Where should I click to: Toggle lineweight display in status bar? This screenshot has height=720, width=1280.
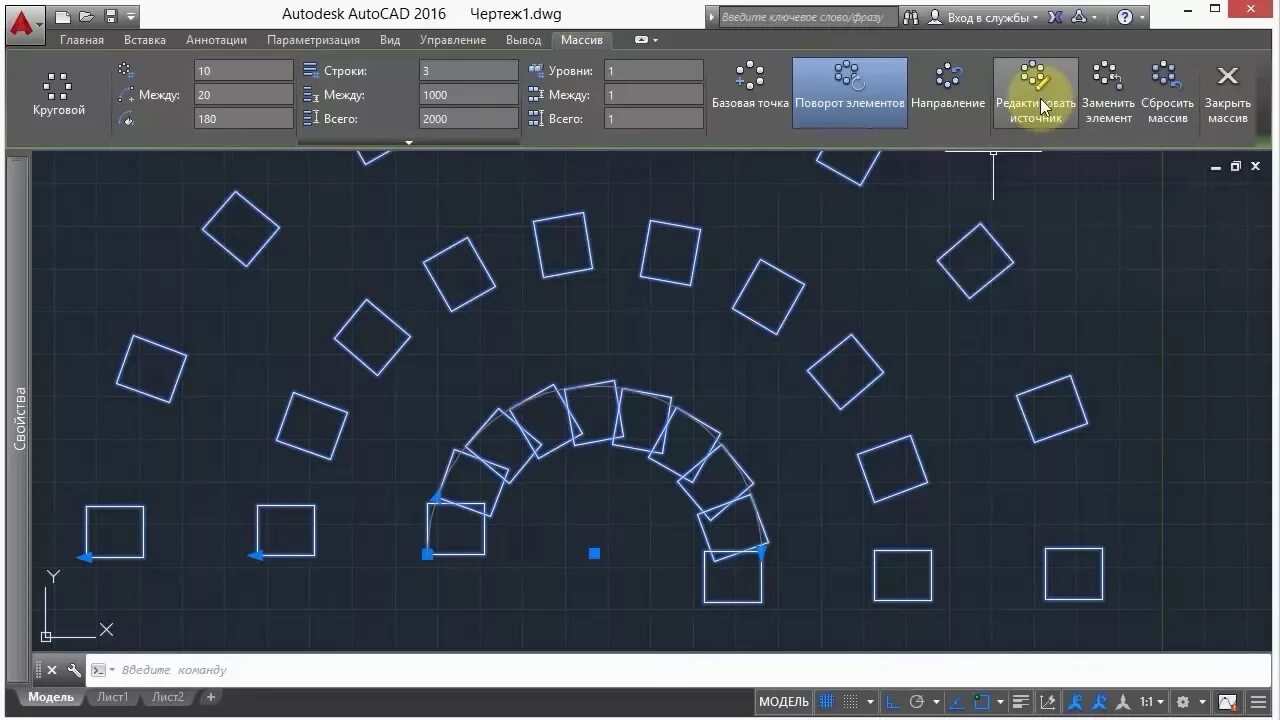[1021, 702]
